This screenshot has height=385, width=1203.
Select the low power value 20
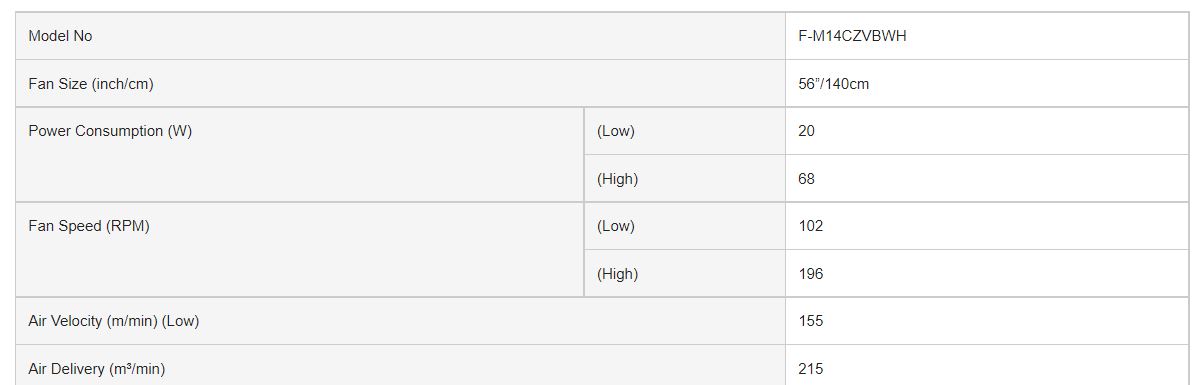pyautogui.click(x=806, y=131)
